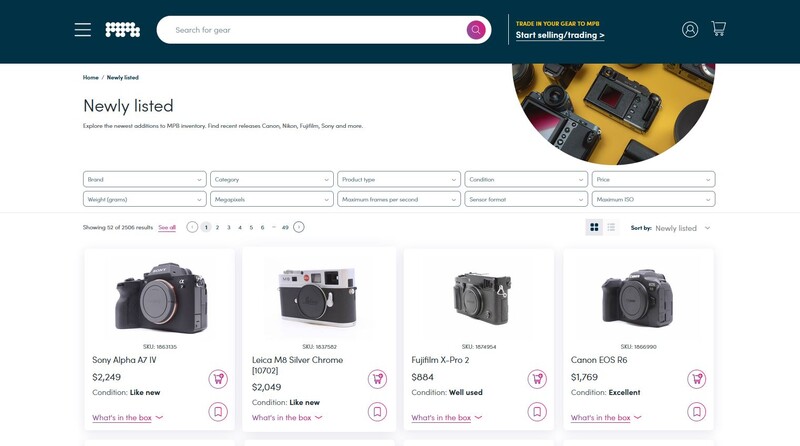
Task: Click the magenta search button
Action: 476,30
